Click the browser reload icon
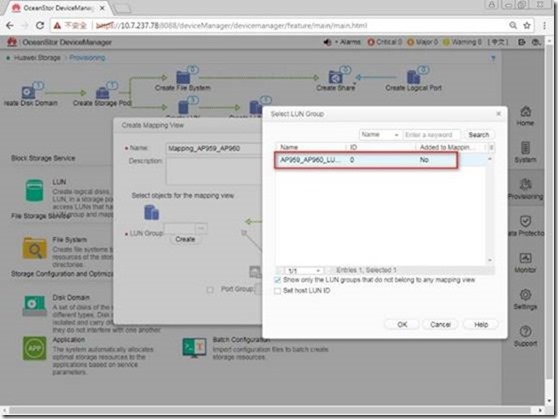This screenshot has height=419, width=558. click(x=40, y=25)
